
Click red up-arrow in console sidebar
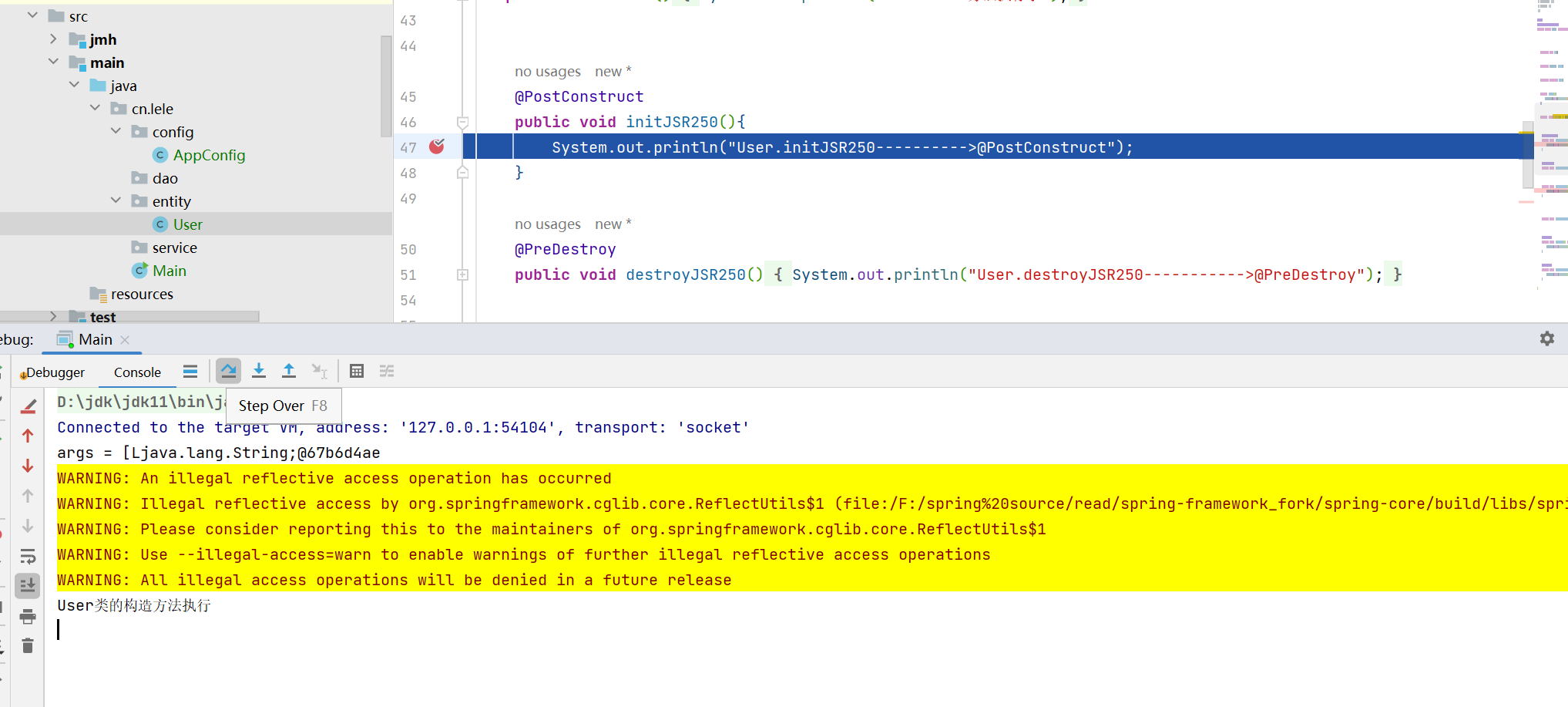coord(28,436)
